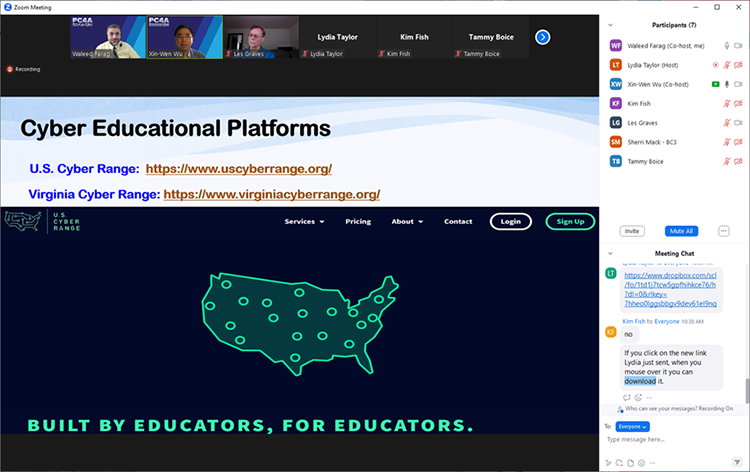Click the Who can see your messages notice
The width and height of the screenshot is (750, 472).
point(675,409)
